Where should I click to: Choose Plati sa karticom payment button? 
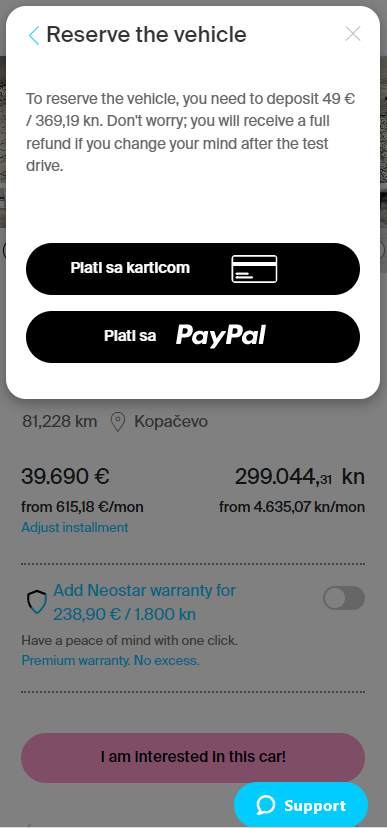(x=193, y=269)
